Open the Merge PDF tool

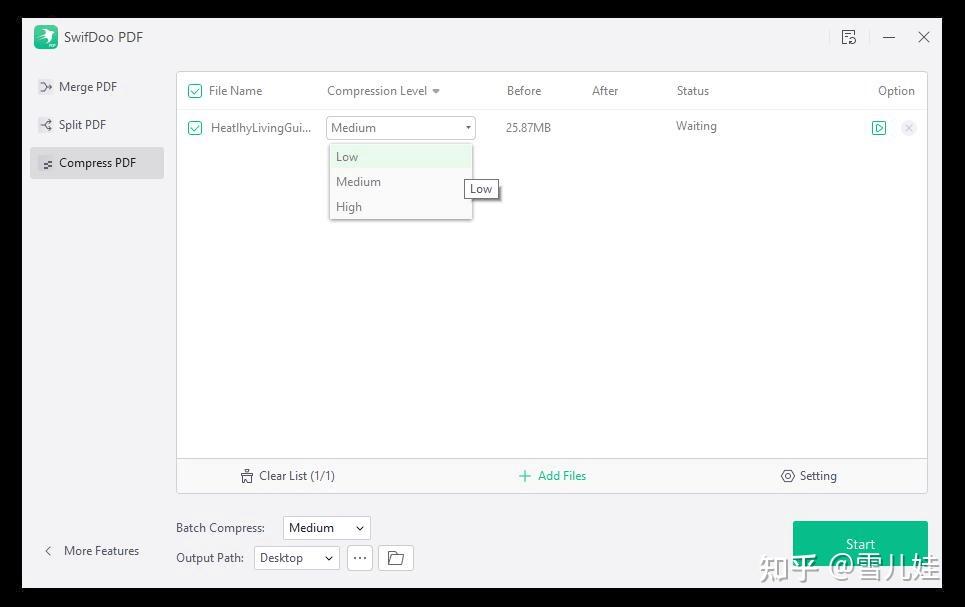(78, 87)
